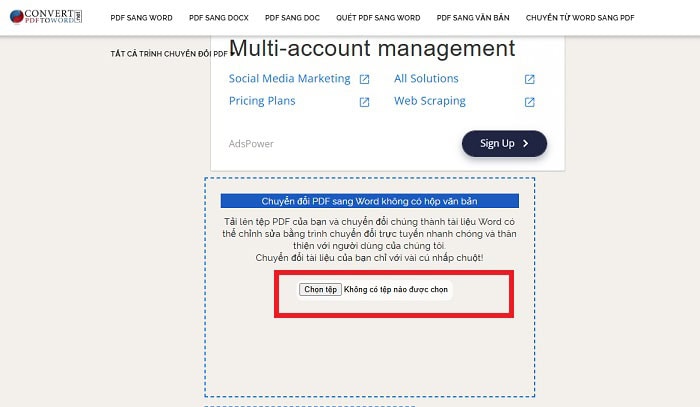Open QUÉT PDF SANG WORD page
The width and height of the screenshot is (700, 407).
[378, 18]
